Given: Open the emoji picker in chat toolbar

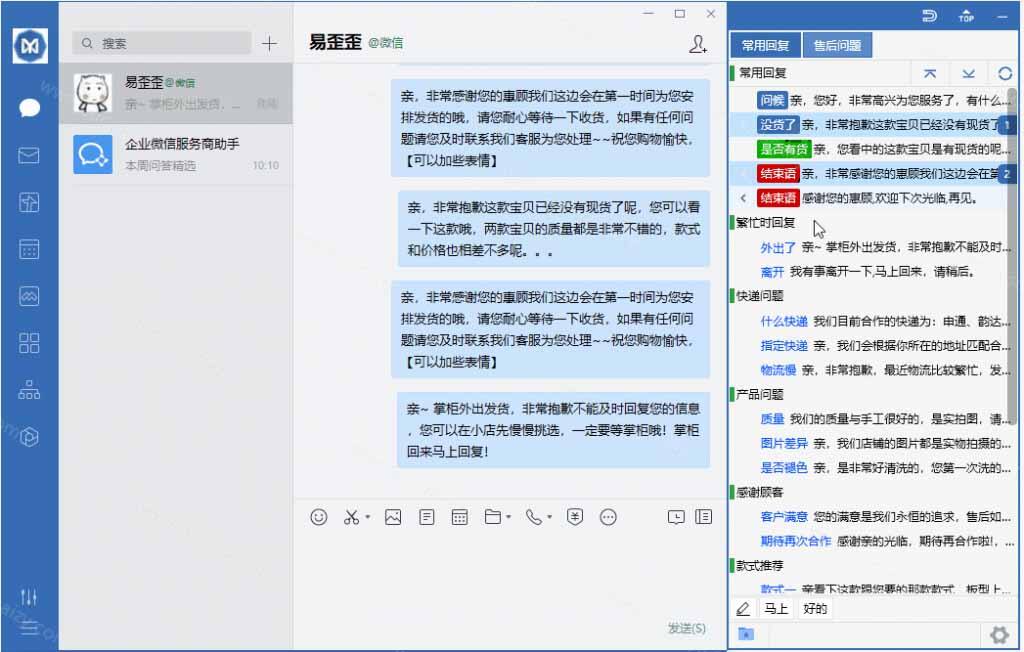Looking at the screenshot, I should pyautogui.click(x=319, y=517).
